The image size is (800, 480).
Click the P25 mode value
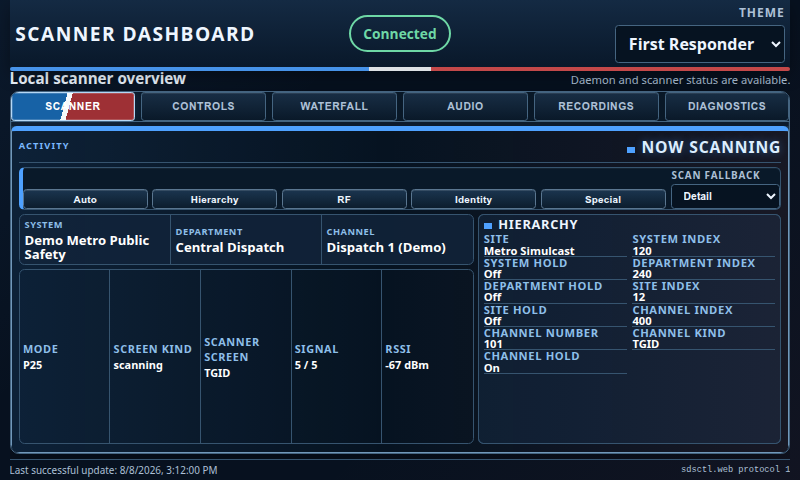pos(33,365)
